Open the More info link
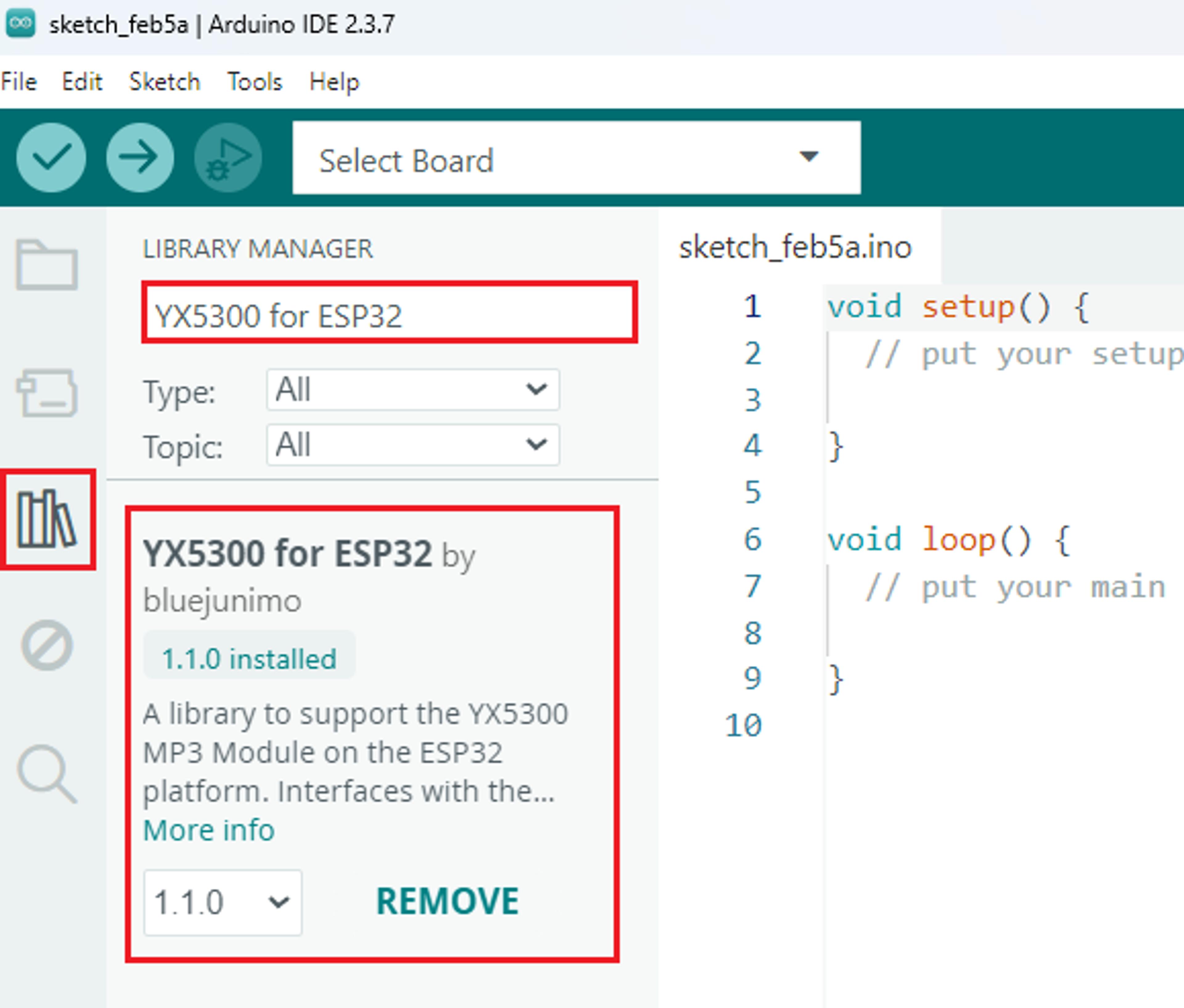This screenshot has width=1184, height=1008. pyautogui.click(x=208, y=830)
